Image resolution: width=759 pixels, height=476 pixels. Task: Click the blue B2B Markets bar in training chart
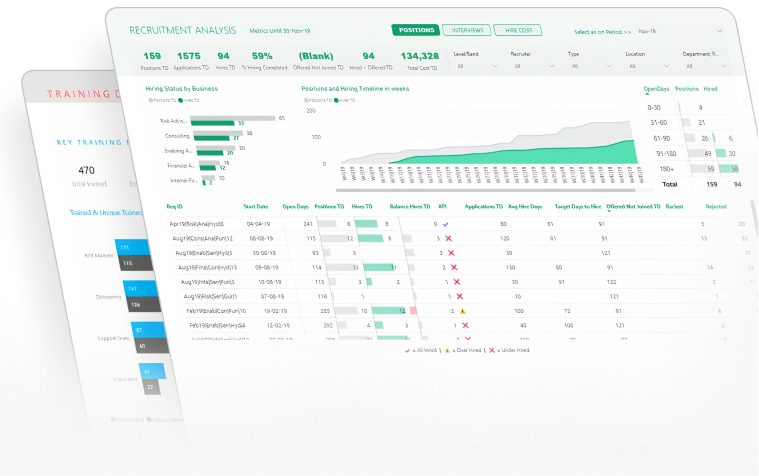click(x=133, y=247)
